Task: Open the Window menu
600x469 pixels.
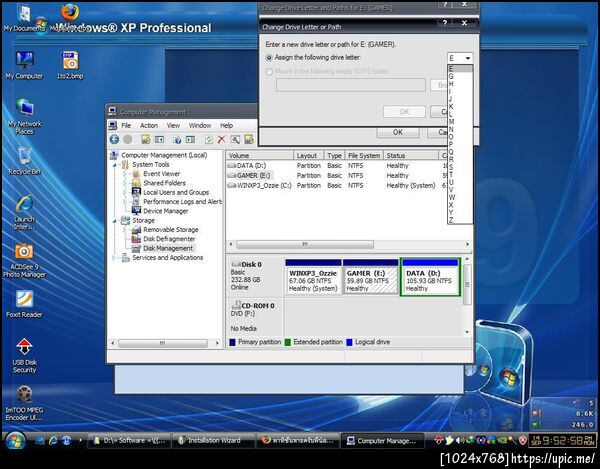Action: tap(200, 125)
